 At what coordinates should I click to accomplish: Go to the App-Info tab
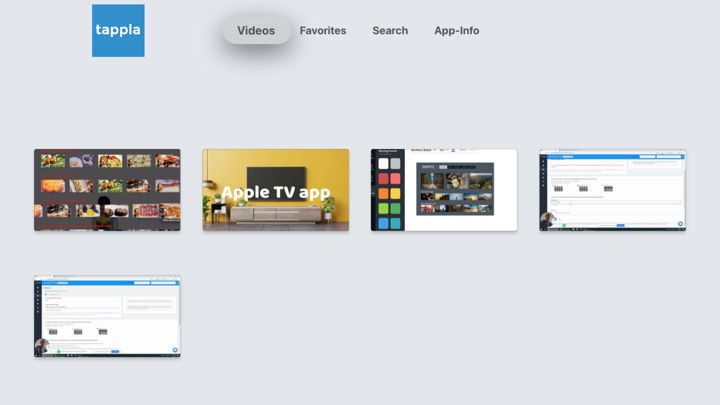coord(457,30)
